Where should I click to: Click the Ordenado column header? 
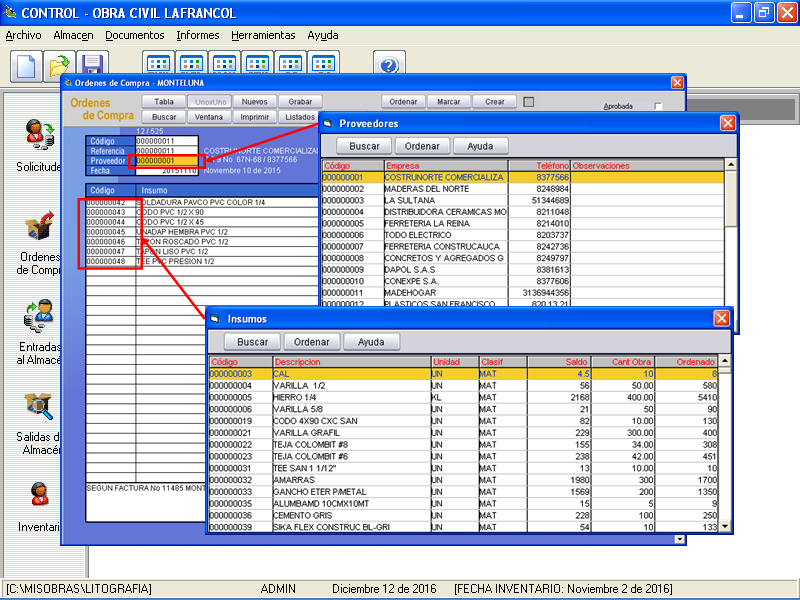pyautogui.click(x=686, y=362)
